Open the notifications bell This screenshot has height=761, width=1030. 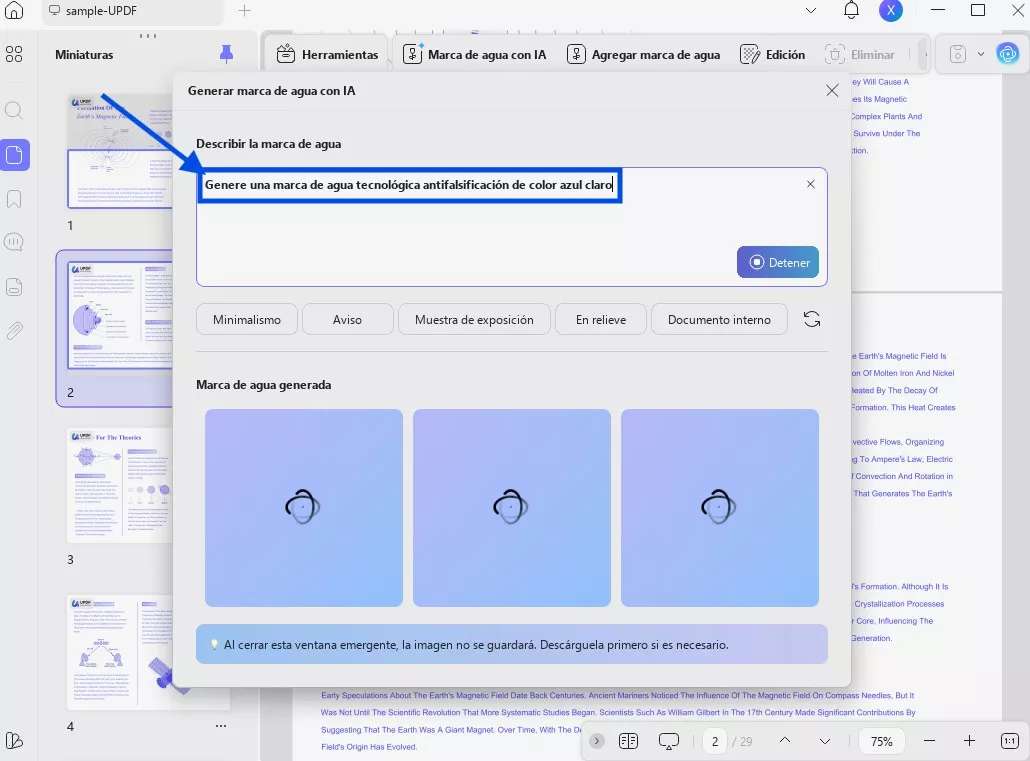click(x=851, y=10)
